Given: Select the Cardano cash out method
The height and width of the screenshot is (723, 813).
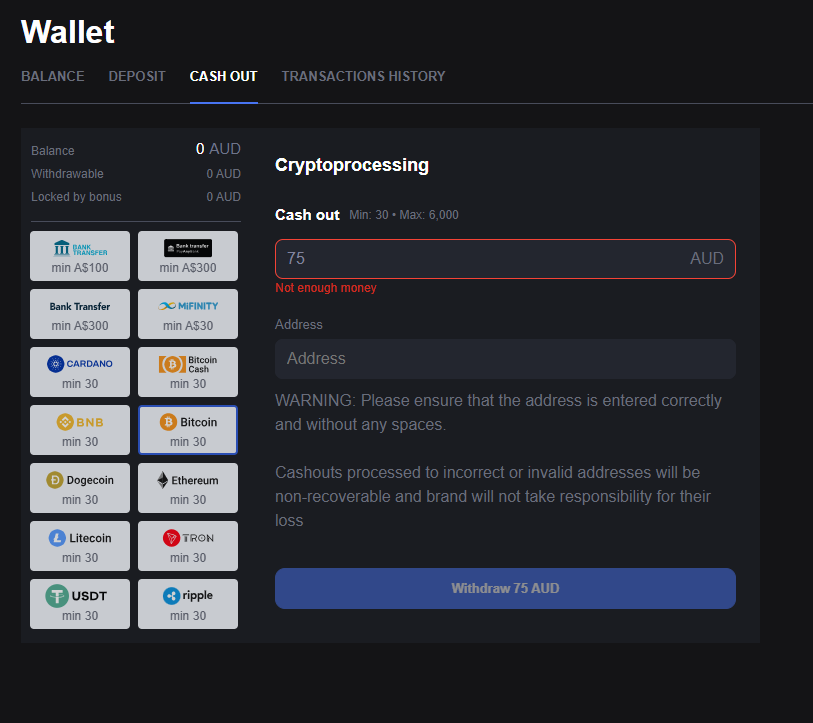Looking at the screenshot, I should 80,372.
